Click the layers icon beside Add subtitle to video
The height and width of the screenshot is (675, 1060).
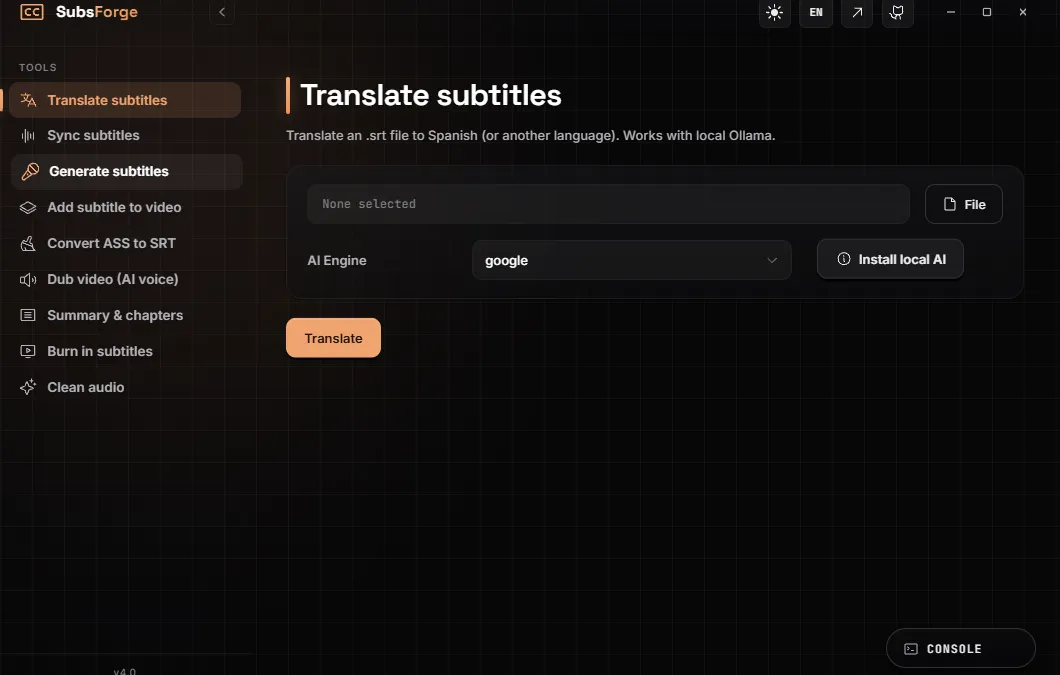tap(28, 208)
